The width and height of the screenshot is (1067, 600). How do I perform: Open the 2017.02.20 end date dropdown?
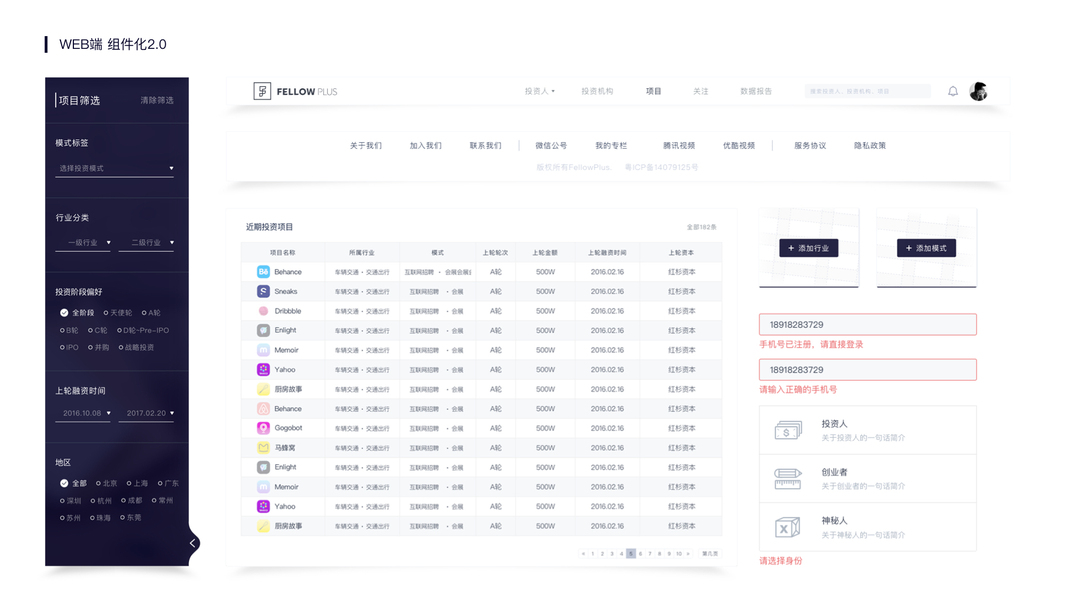pyautogui.click(x=146, y=413)
